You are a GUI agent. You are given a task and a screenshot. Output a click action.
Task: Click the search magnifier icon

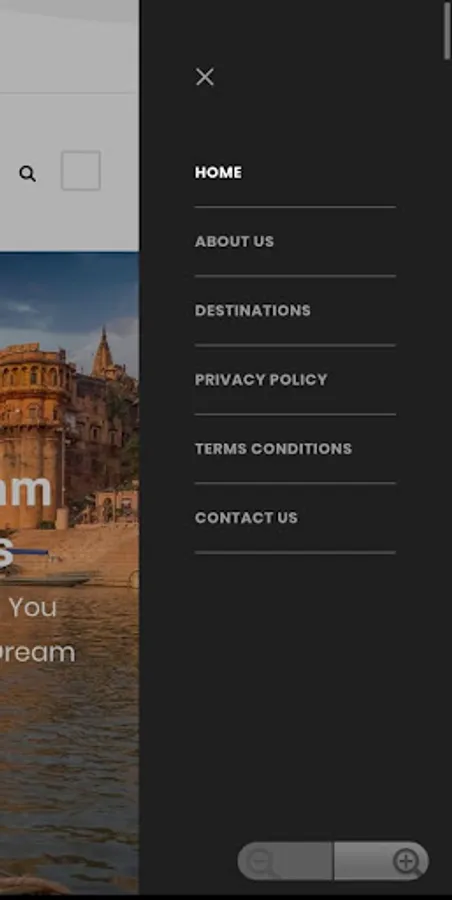(28, 173)
